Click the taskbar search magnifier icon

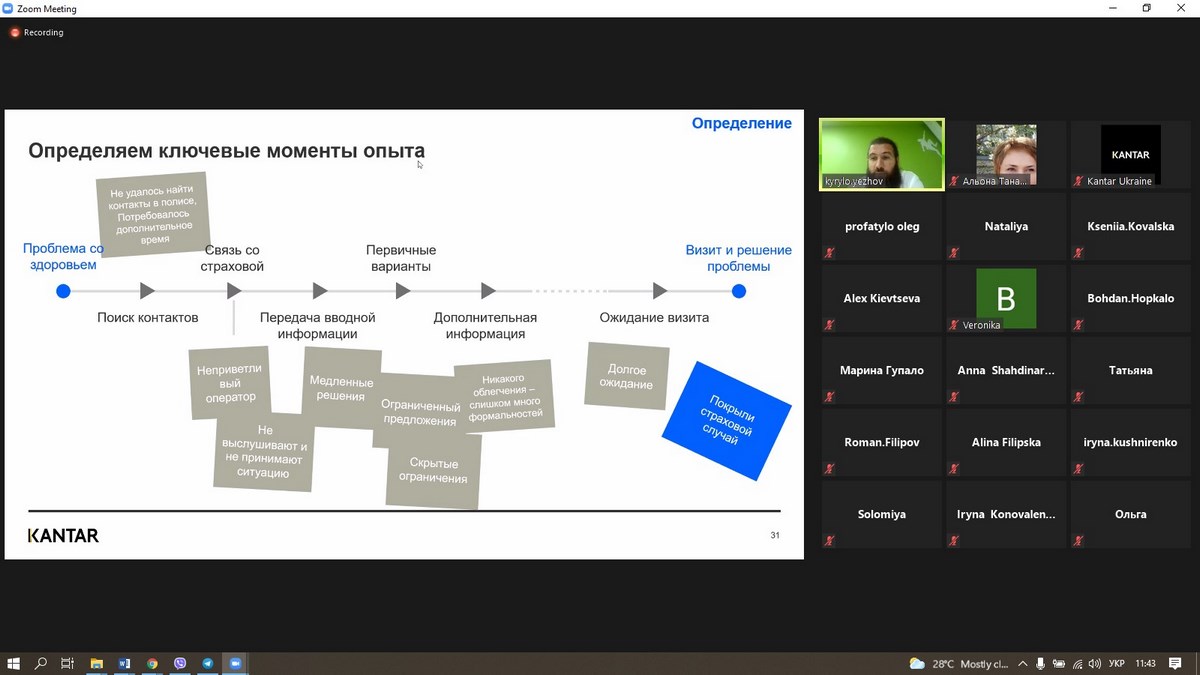[x=41, y=663]
